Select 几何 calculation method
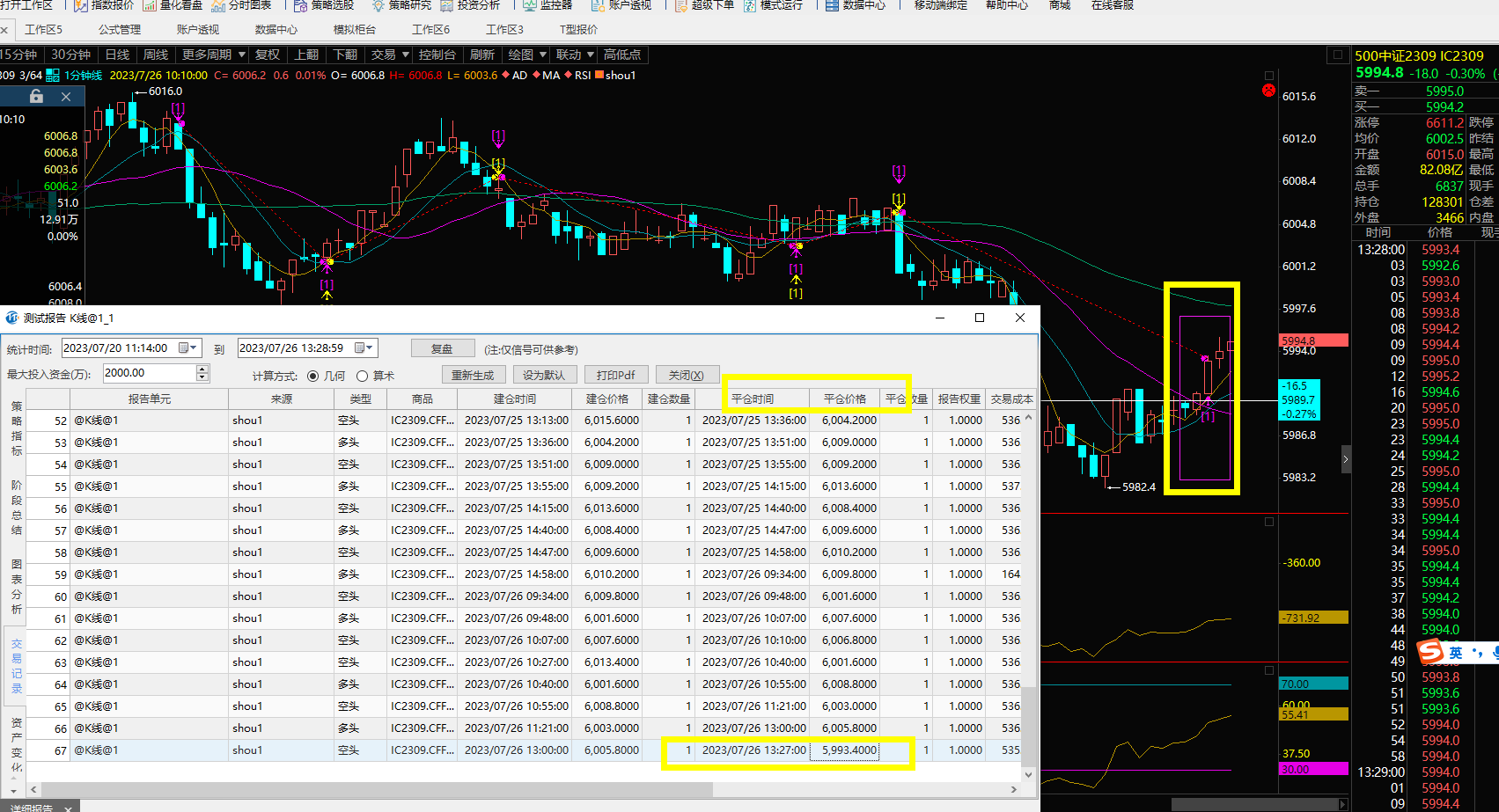The width and height of the screenshot is (1499, 812). point(313,377)
